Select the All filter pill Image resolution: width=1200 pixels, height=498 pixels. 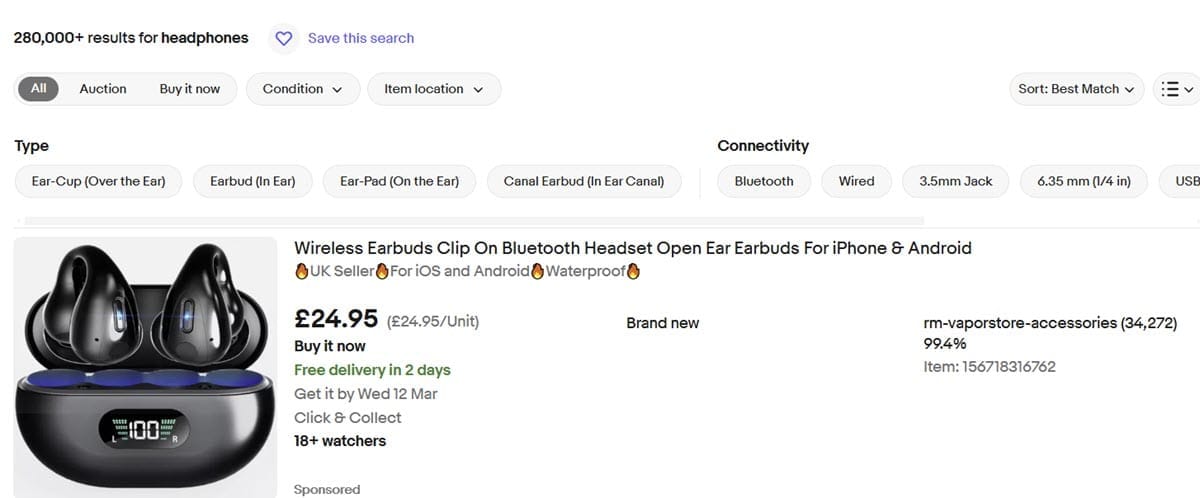[38, 89]
